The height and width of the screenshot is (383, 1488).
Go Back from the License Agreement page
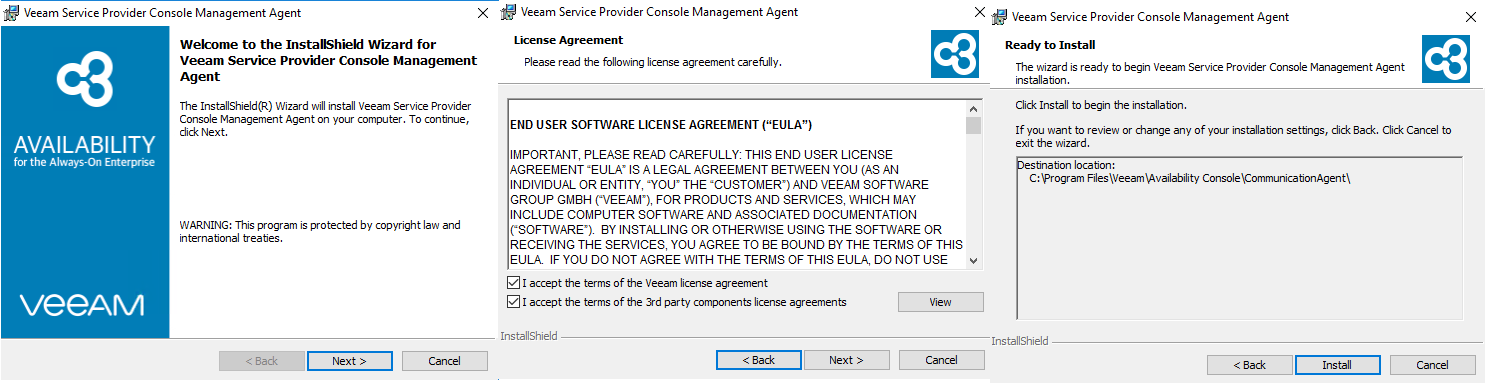(x=759, y=360)
